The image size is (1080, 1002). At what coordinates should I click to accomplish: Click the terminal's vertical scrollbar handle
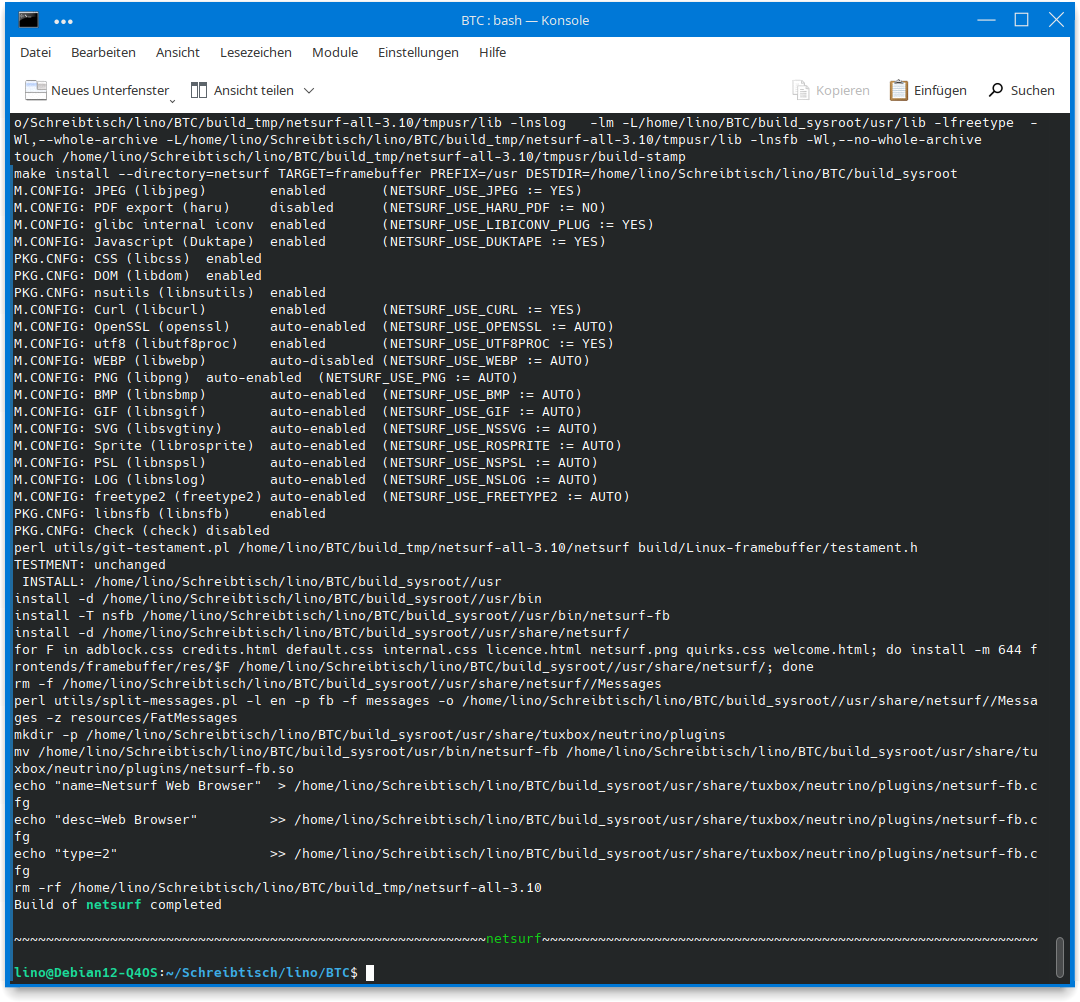(x=1060, y=957)
